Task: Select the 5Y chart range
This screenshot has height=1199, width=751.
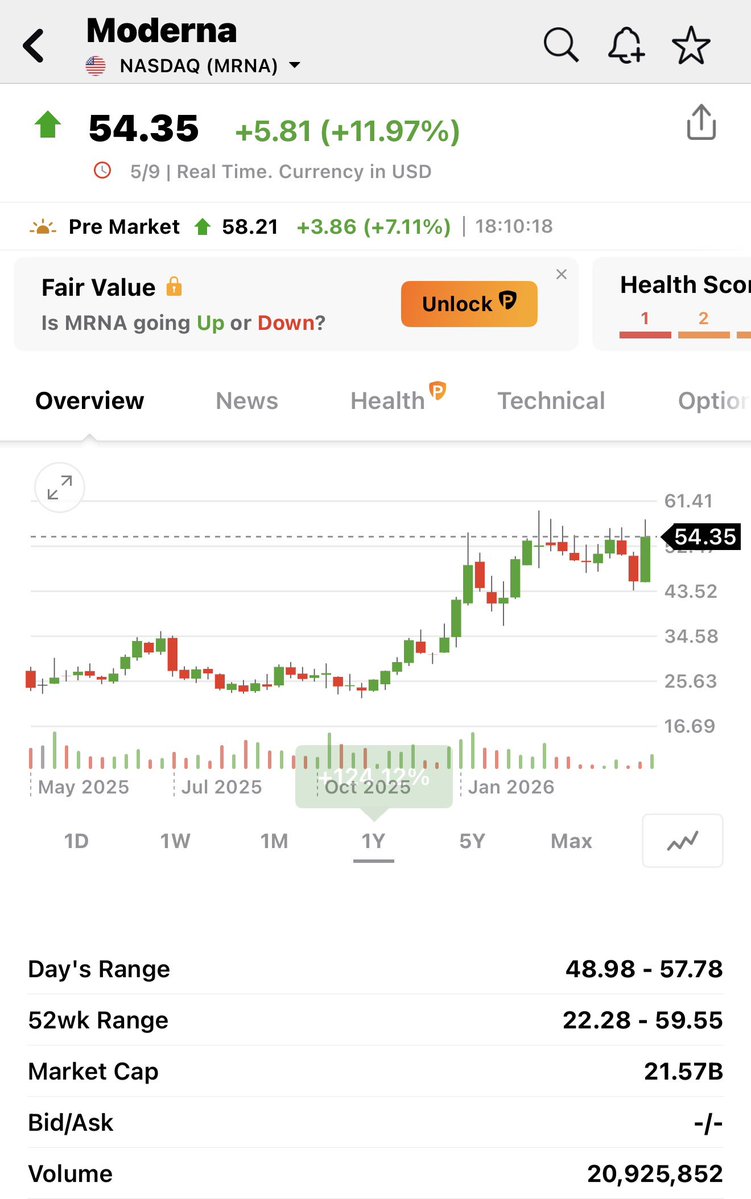Action: tap(472, 841)
